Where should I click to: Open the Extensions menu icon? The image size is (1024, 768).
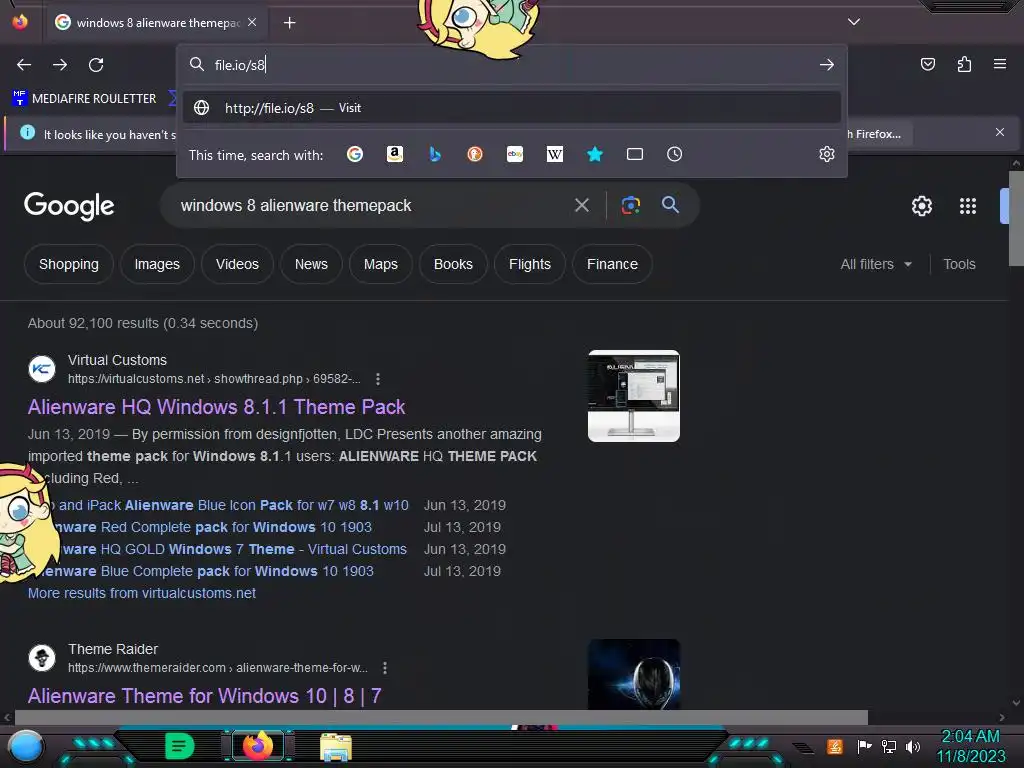[964, 64]
